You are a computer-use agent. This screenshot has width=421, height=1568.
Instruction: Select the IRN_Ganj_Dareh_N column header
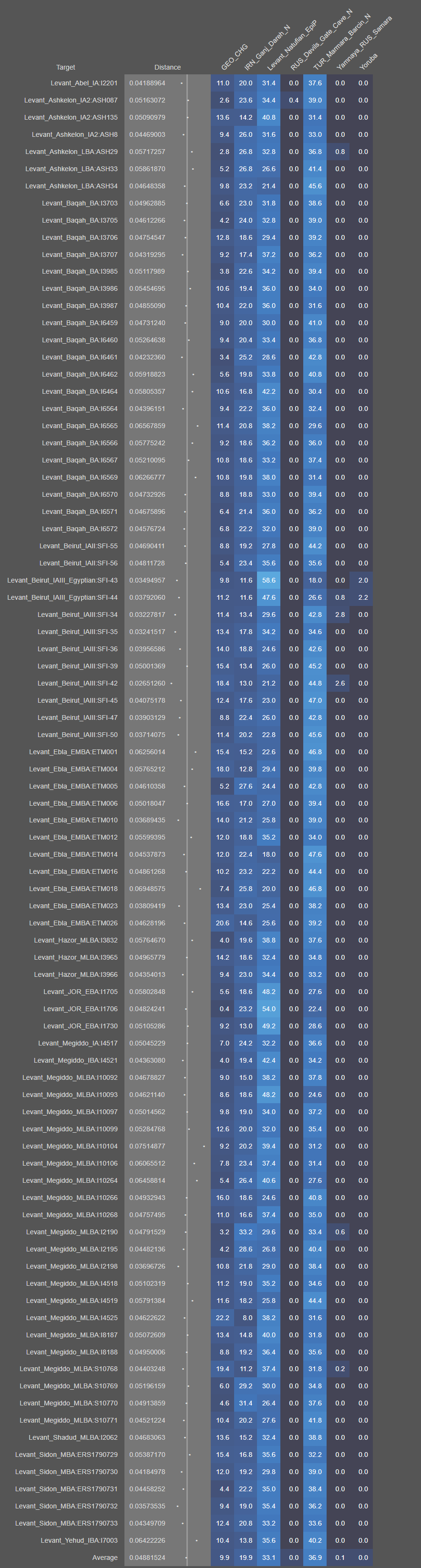coord(267,48)
